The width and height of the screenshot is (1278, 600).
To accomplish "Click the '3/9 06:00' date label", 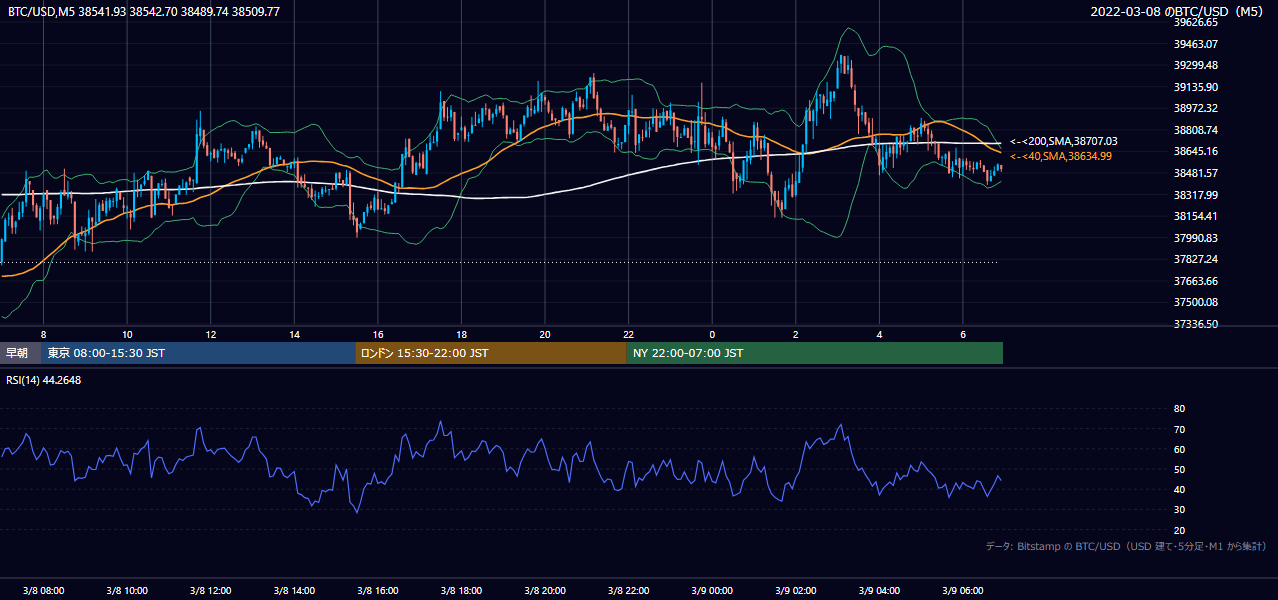I will tap(963, 590).
